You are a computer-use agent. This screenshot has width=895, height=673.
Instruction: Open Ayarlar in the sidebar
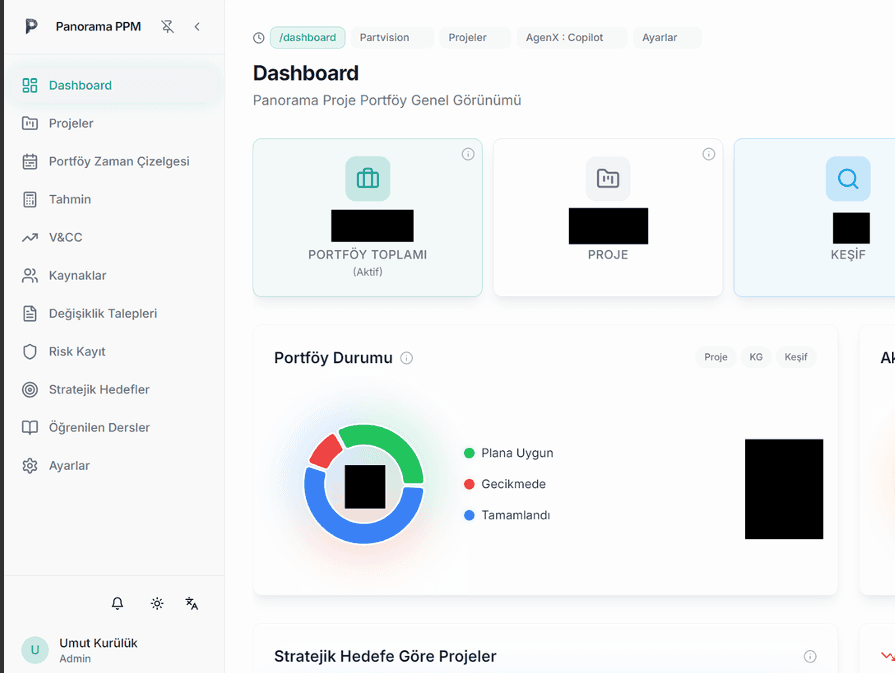(x=115, y=466)
